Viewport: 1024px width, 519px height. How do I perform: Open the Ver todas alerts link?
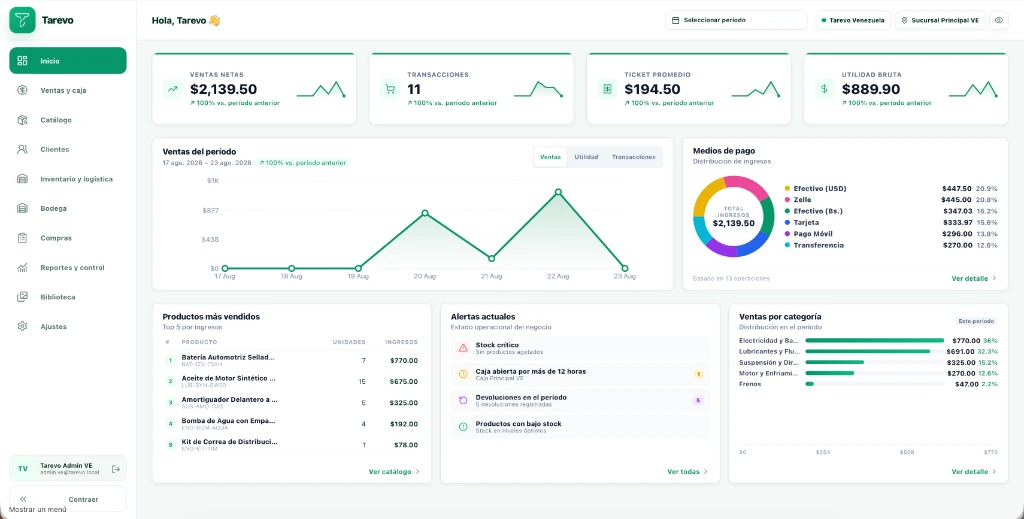[x=687, y=471]
